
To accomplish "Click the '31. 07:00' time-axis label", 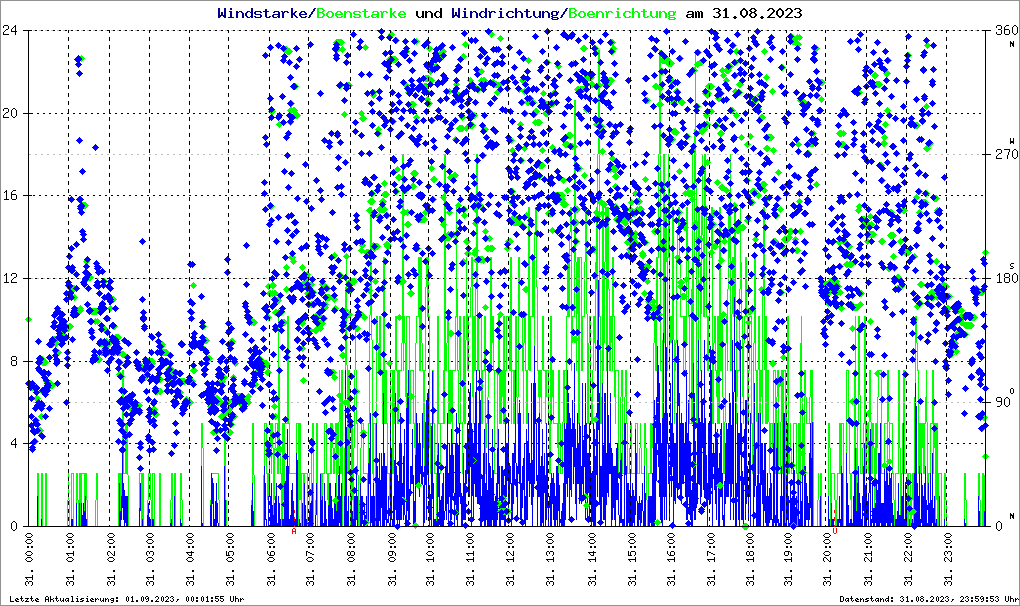I will [309, 559].
